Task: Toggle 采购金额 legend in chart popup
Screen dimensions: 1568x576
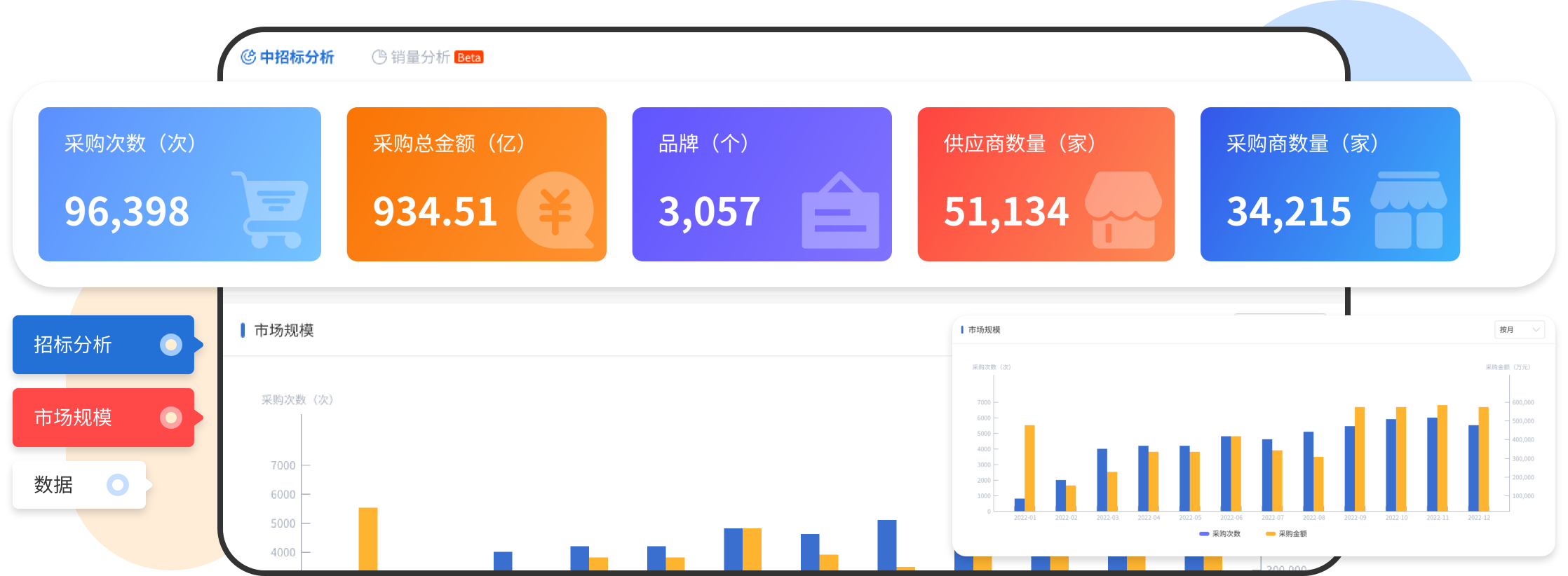Action: (x=1286, y=534)
